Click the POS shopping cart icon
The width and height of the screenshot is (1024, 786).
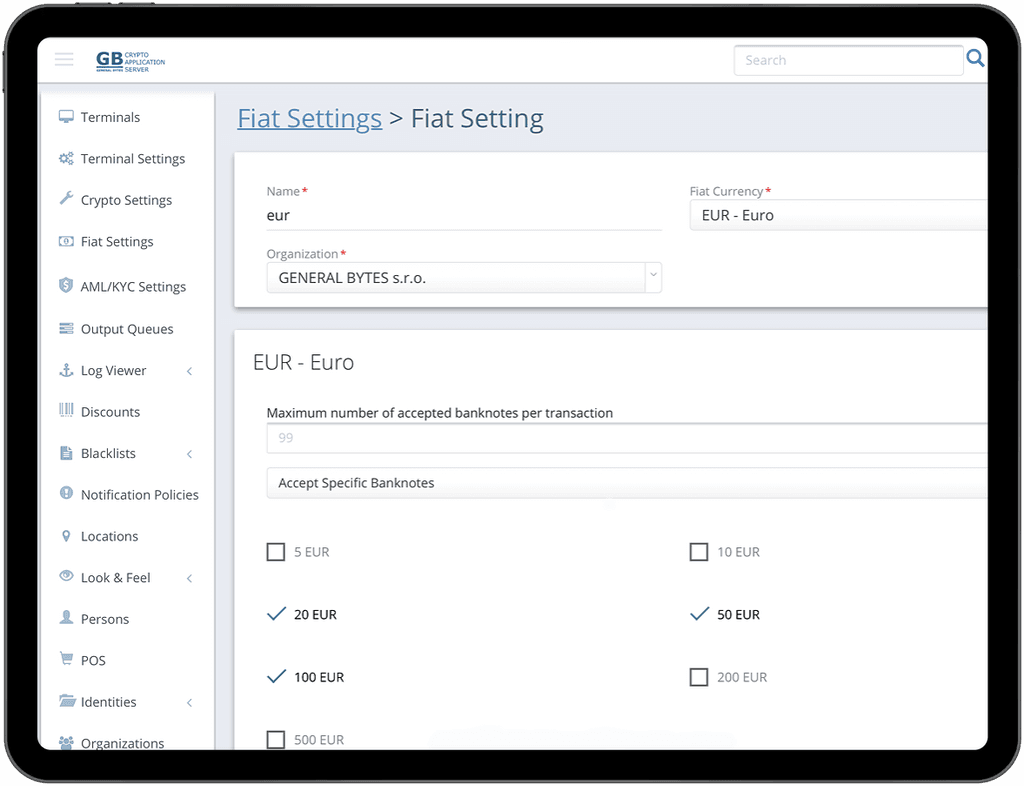coord(67,660)
